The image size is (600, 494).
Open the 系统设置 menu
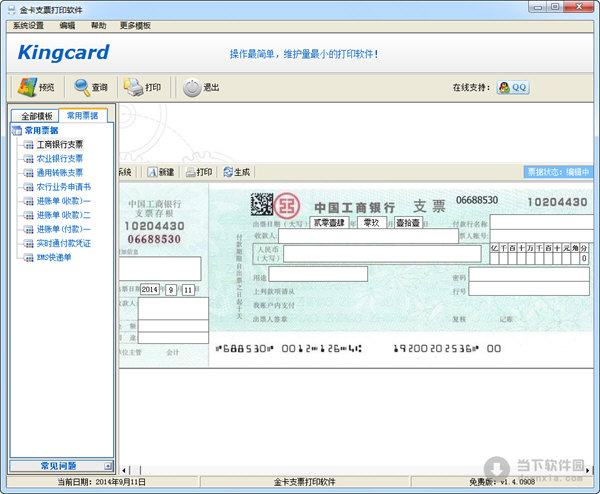28,26
